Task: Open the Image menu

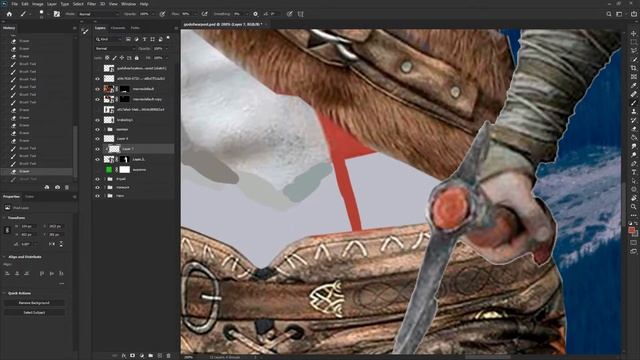Action: [x=38, y=4]
